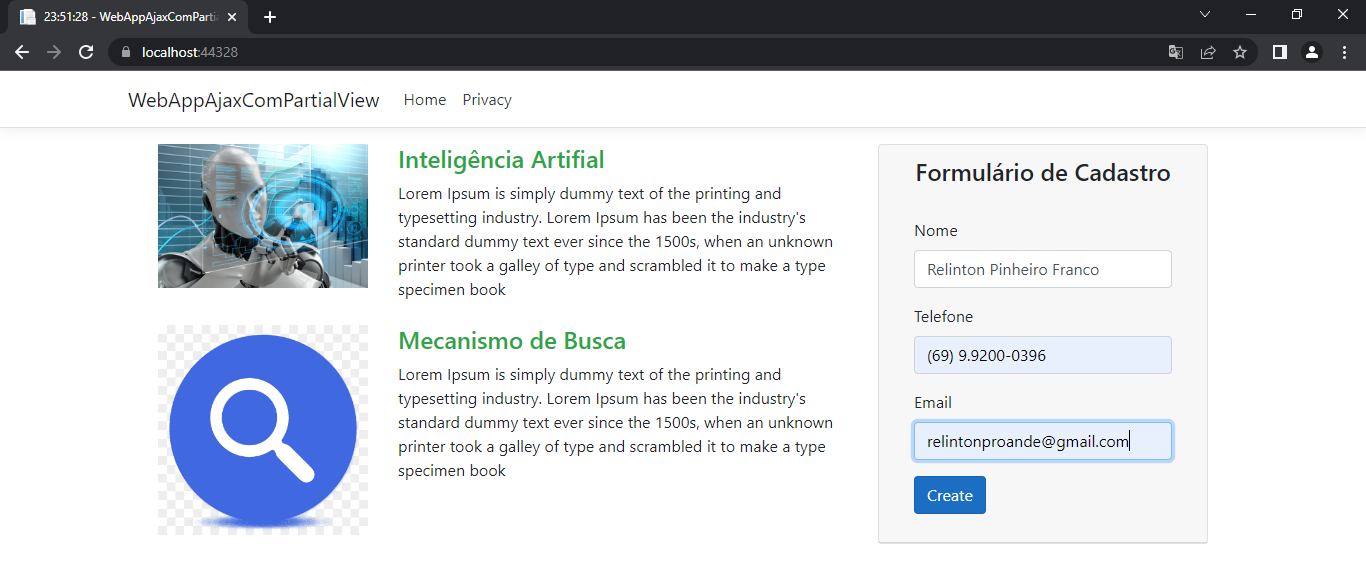Image resolution: width=1366 pixels, height=587 pixels.
Task: Click the Email input field
Action: [1042, 441]
